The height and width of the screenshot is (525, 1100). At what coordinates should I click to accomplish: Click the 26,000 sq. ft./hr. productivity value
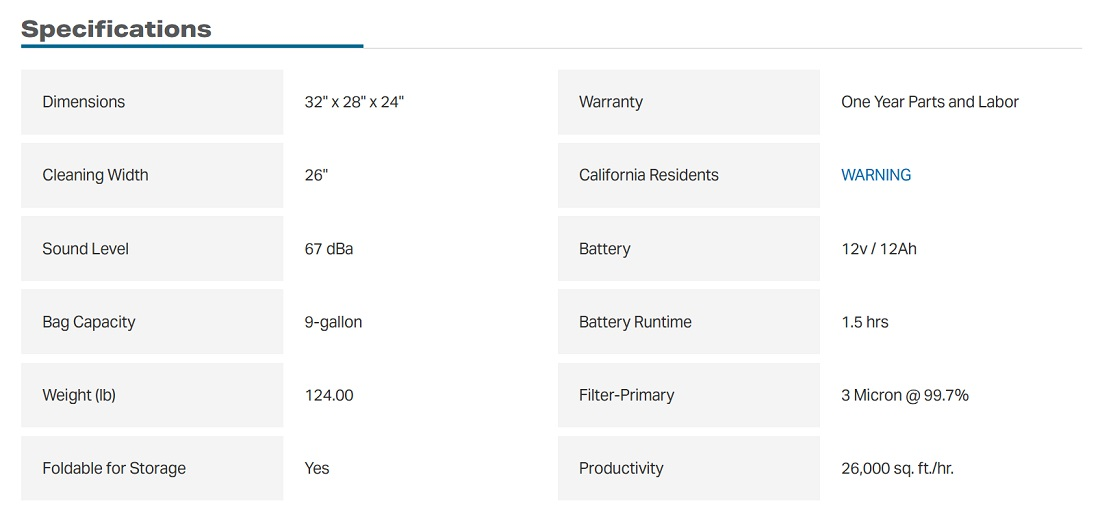(897, 468)
